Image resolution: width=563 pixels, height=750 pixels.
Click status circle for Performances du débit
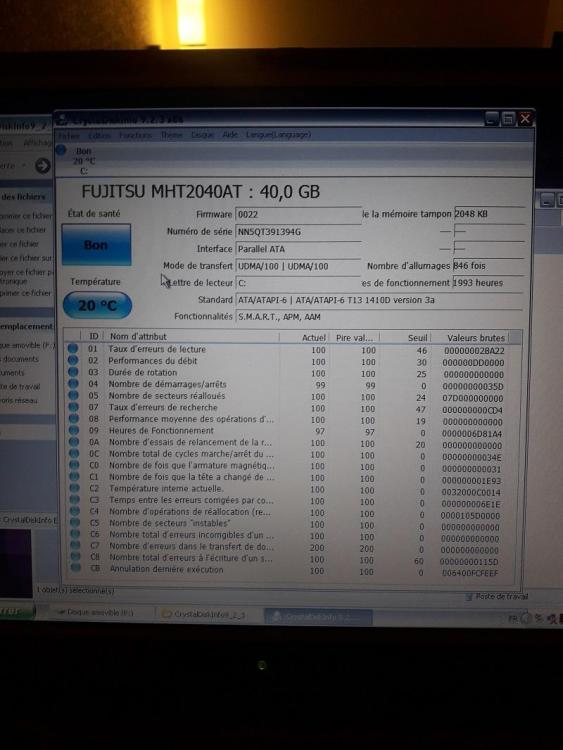73,360
